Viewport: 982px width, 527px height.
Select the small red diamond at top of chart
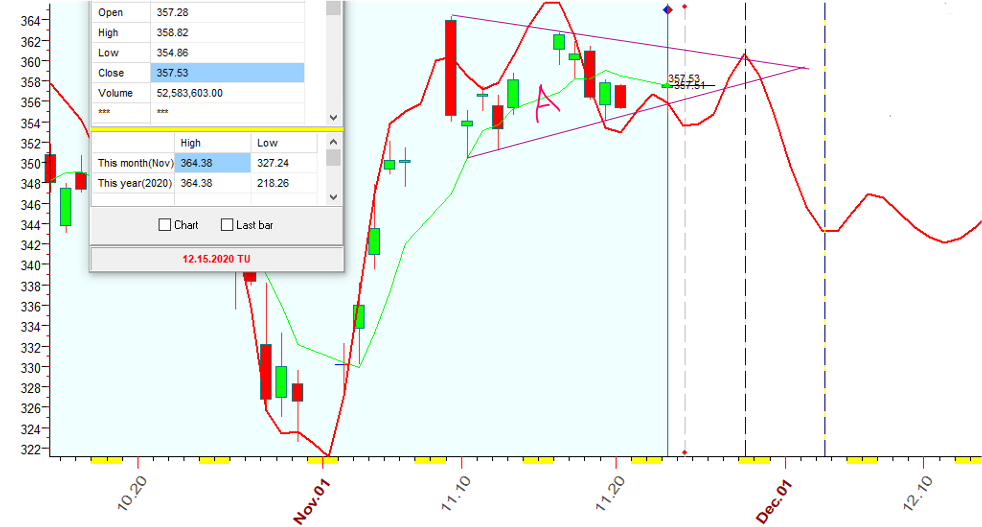pos(684,7)
